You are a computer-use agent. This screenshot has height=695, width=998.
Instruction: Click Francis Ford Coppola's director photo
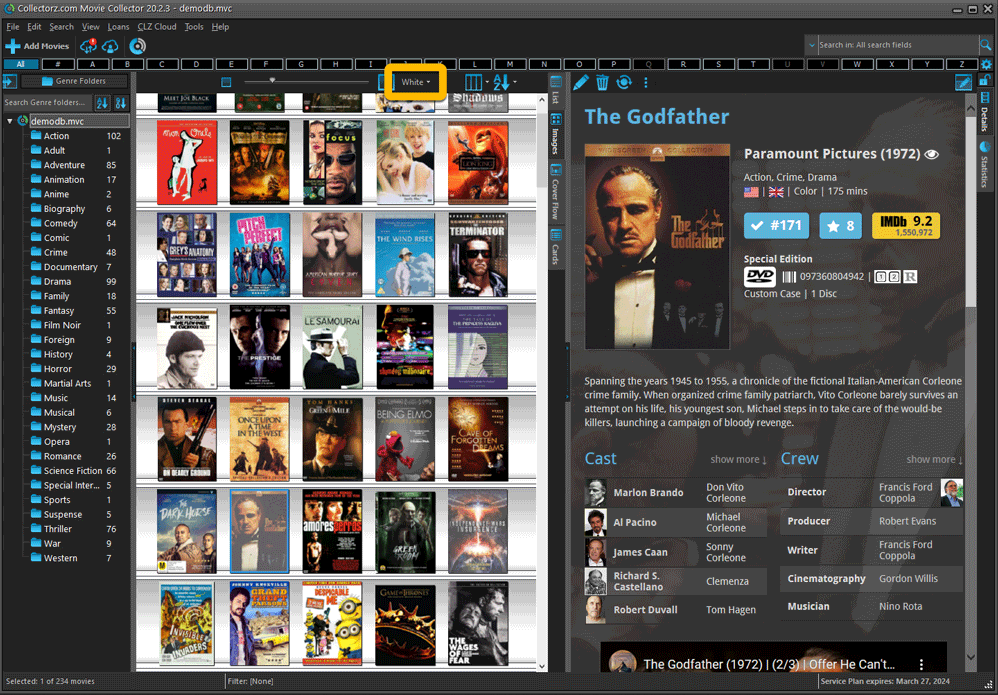(952, 492)
